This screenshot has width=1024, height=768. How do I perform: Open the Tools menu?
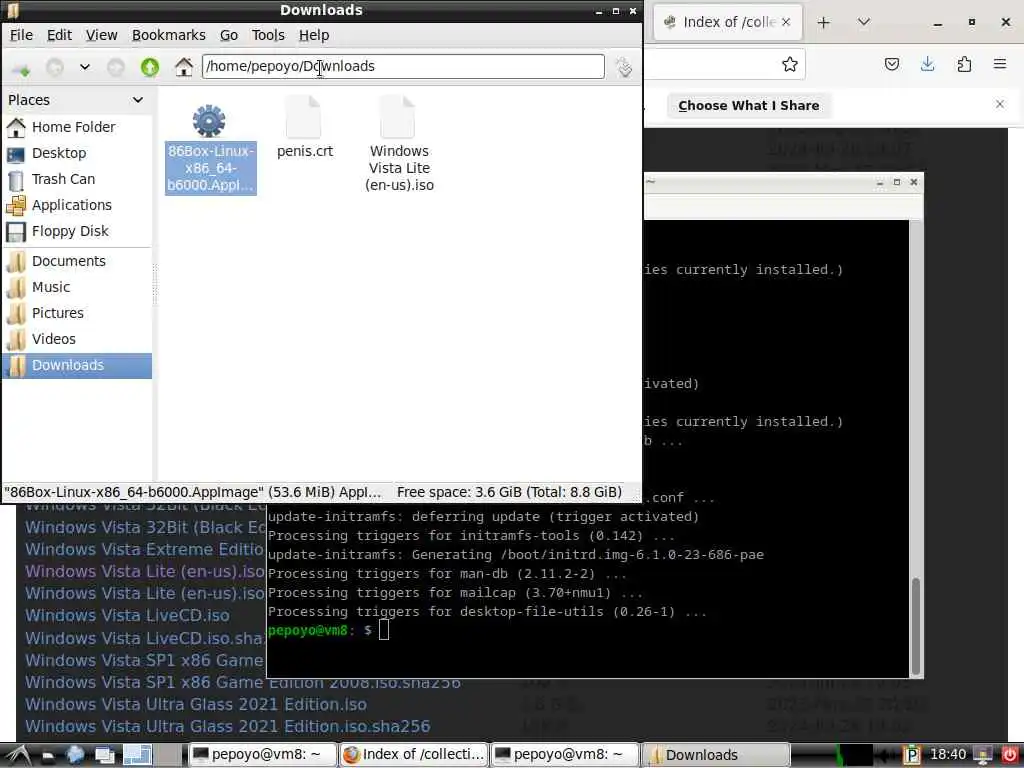(x=268, y=35)
